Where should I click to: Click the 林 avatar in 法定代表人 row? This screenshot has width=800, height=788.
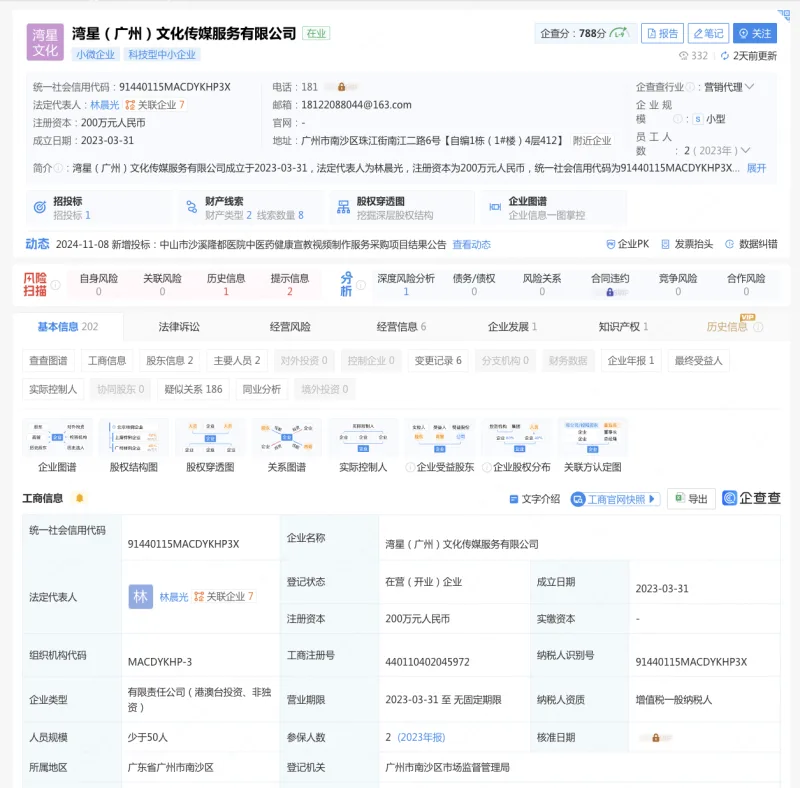pyautogui.click(x=141, y=597)
